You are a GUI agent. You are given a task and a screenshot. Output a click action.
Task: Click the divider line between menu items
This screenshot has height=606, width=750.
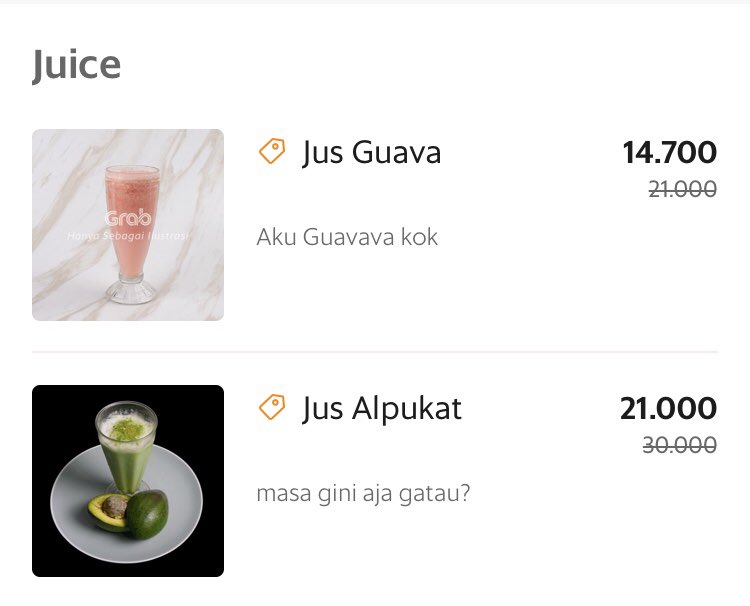click(375, 352)
